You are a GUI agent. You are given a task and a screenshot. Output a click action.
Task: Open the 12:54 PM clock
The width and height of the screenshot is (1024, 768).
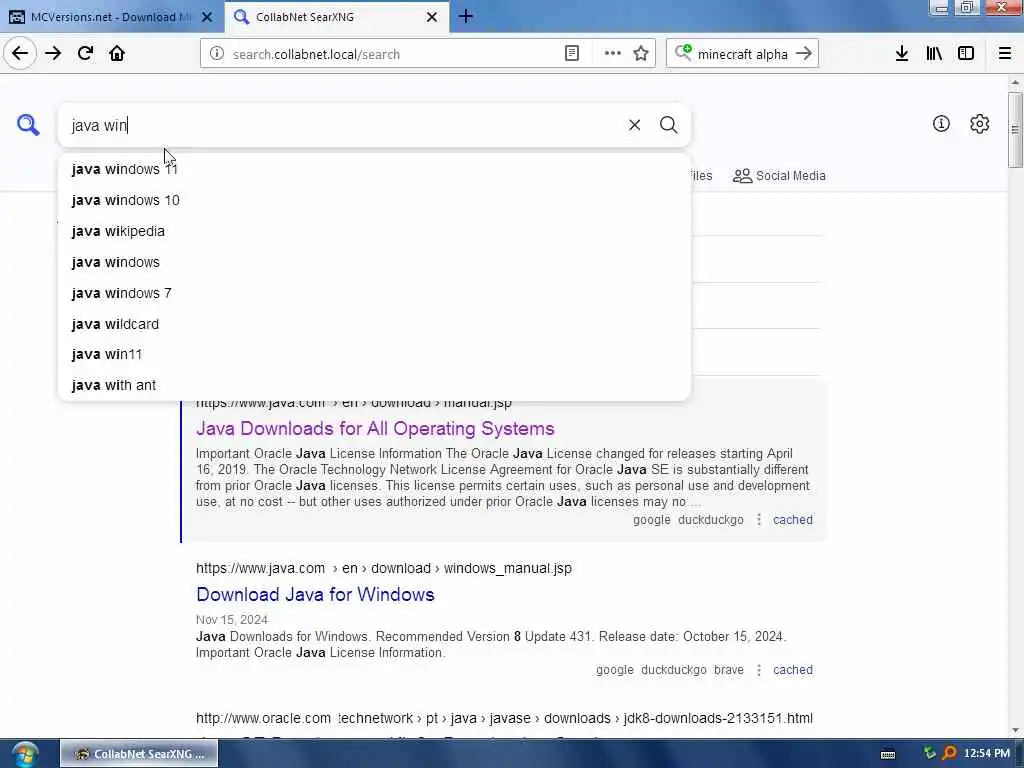pos(986,754)
